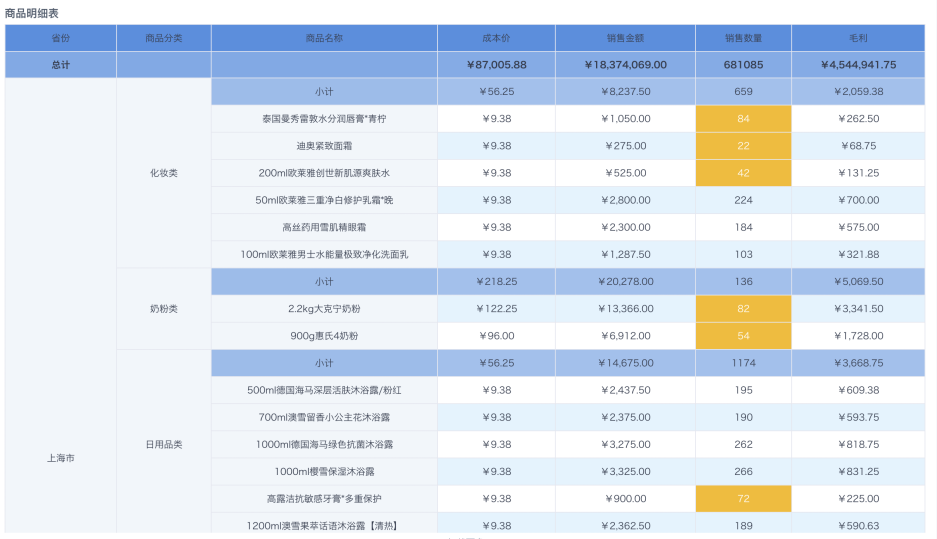Click total sales amount ¥18,374,069.00
Screen dimensions: 937x539
coord(625,65)
